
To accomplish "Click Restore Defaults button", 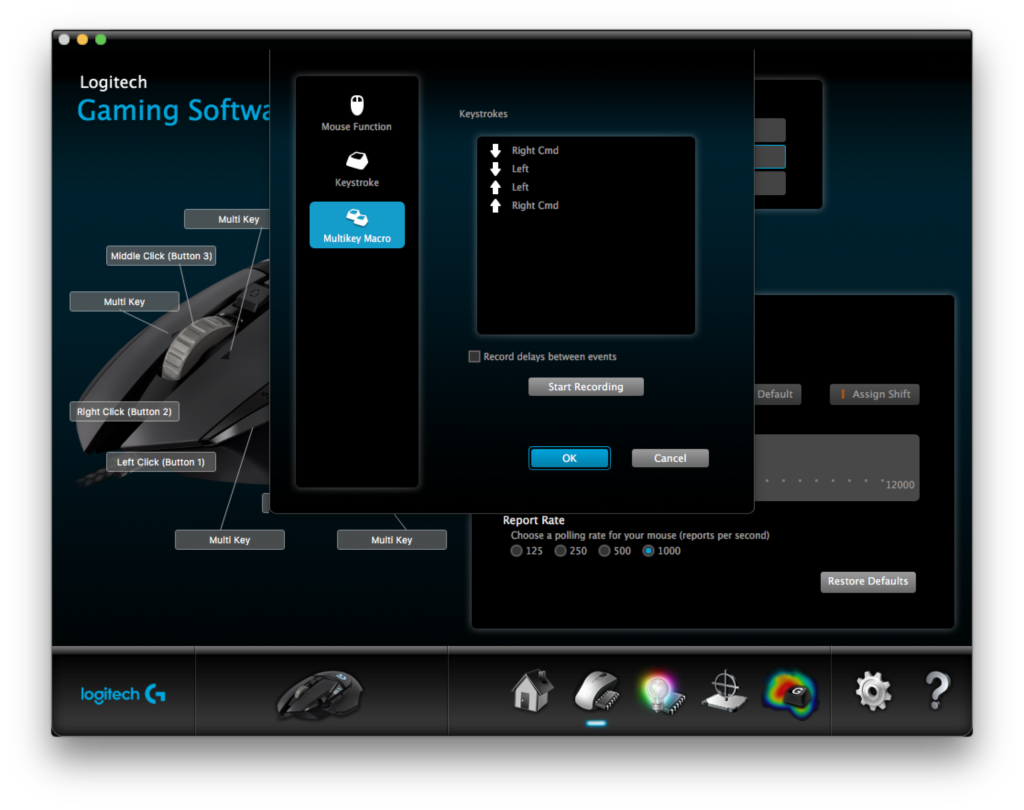I will 868,581.
